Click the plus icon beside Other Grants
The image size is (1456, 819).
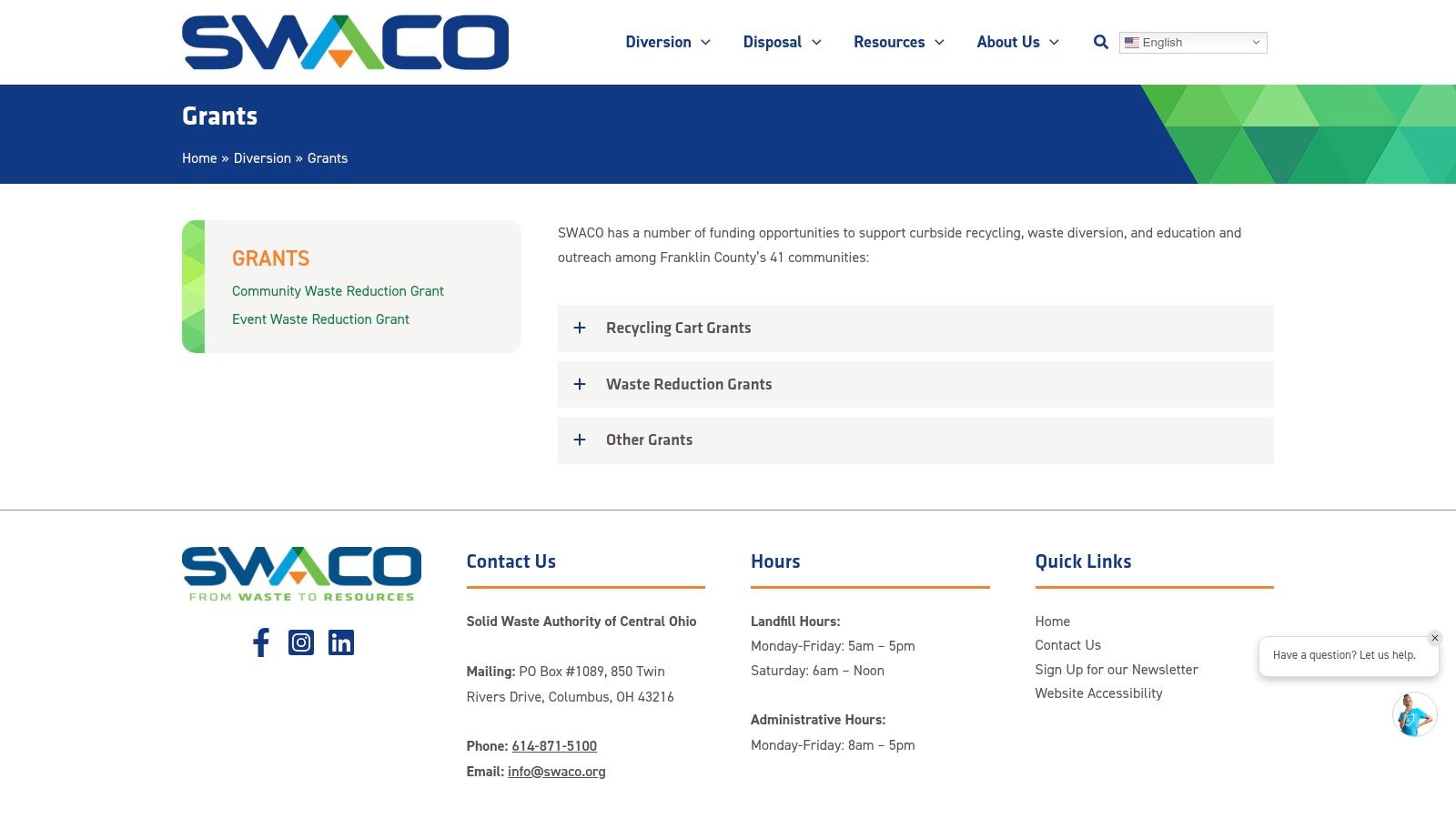[580, 440]
